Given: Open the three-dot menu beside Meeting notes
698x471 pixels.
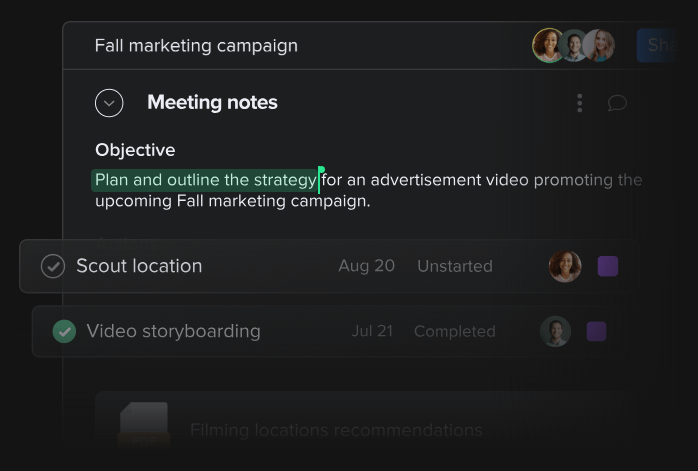Looking at the screenshot, I should coord(579,103).
